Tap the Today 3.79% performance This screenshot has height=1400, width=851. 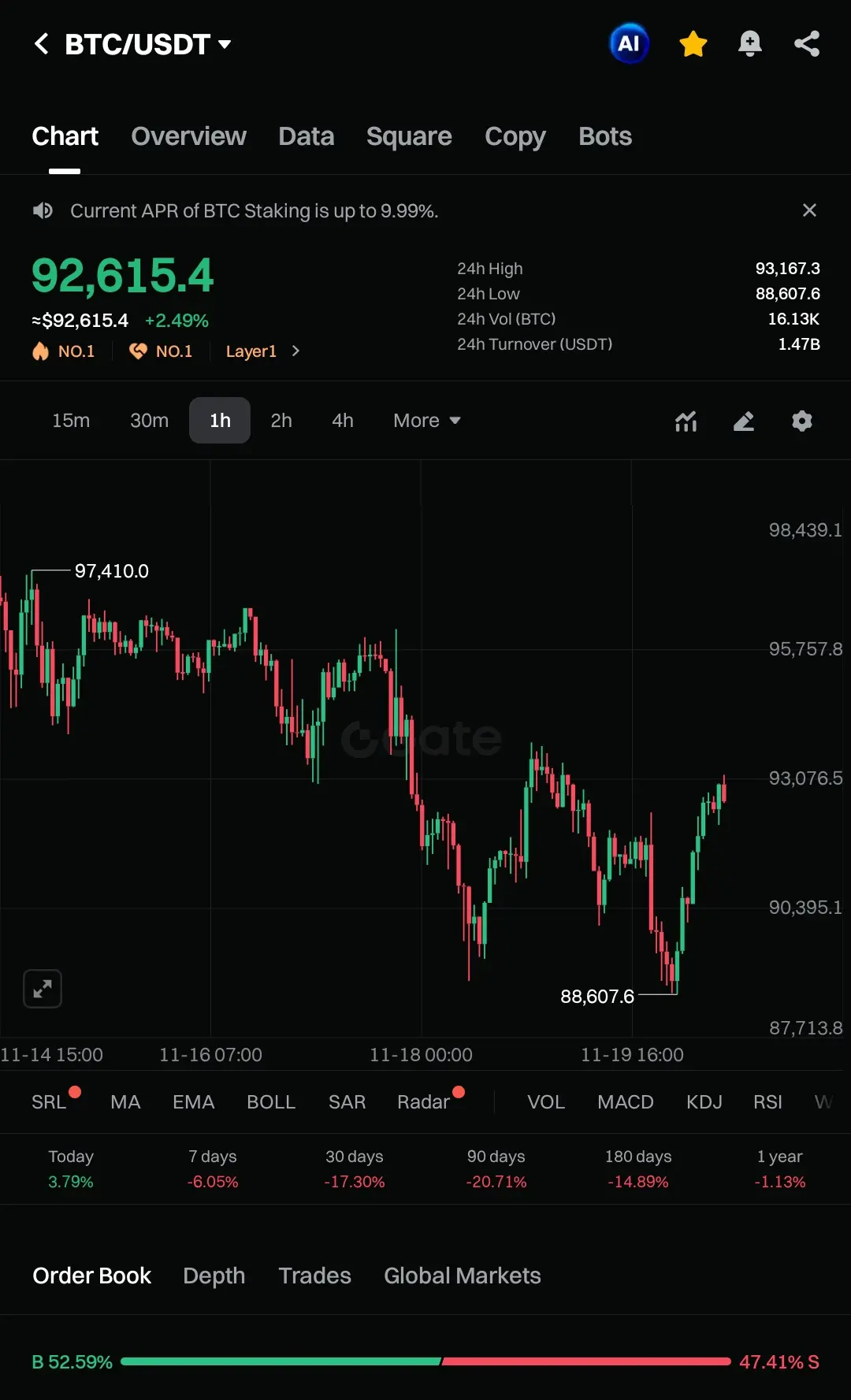point(71,1169)
